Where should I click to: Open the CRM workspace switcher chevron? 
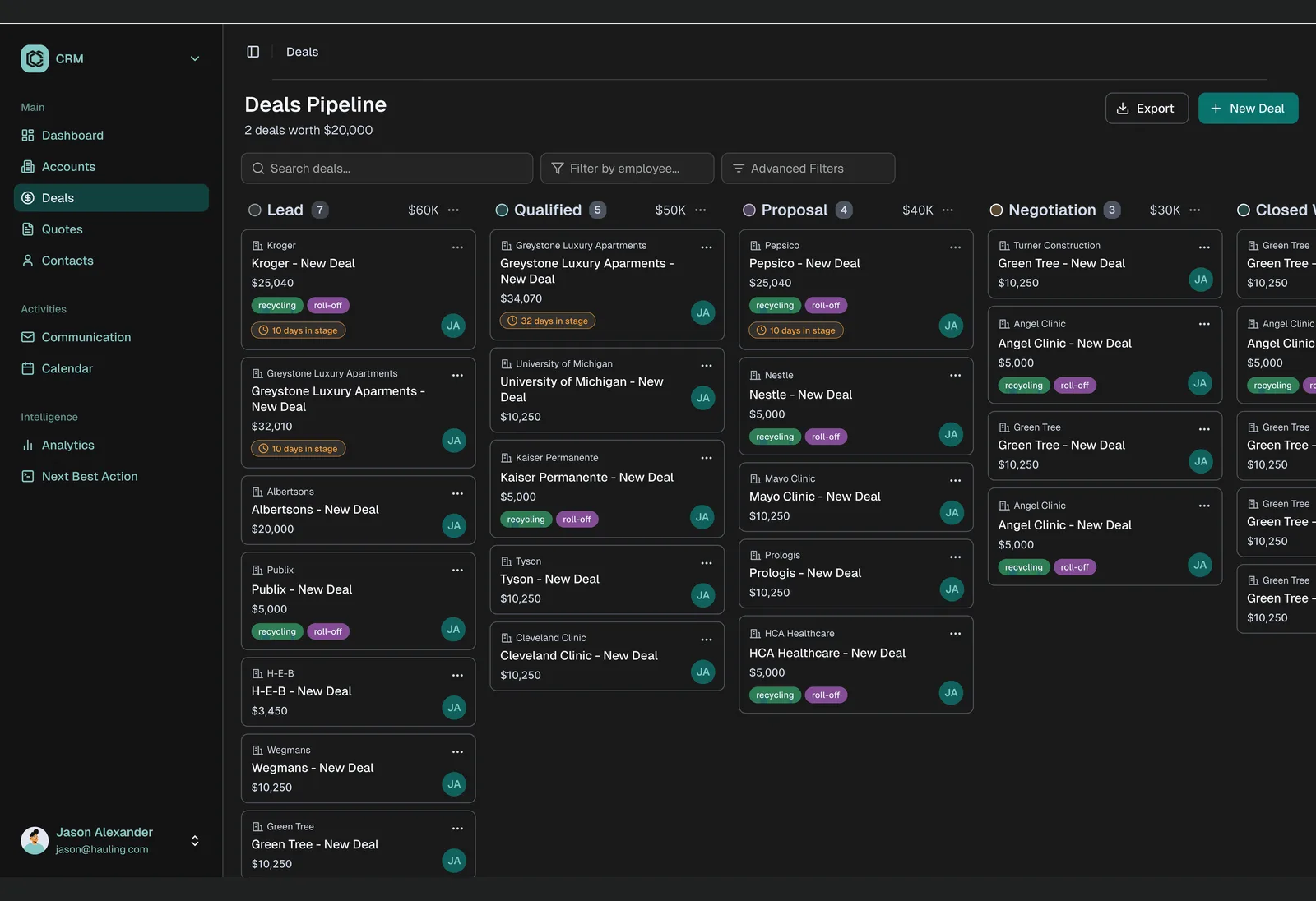point(195,58)
